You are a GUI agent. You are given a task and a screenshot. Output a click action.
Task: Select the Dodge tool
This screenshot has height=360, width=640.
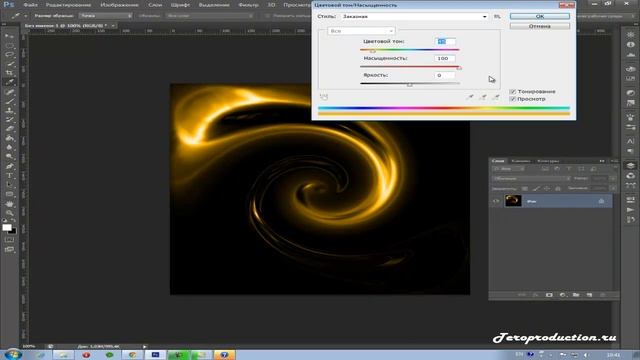[9, 157]
